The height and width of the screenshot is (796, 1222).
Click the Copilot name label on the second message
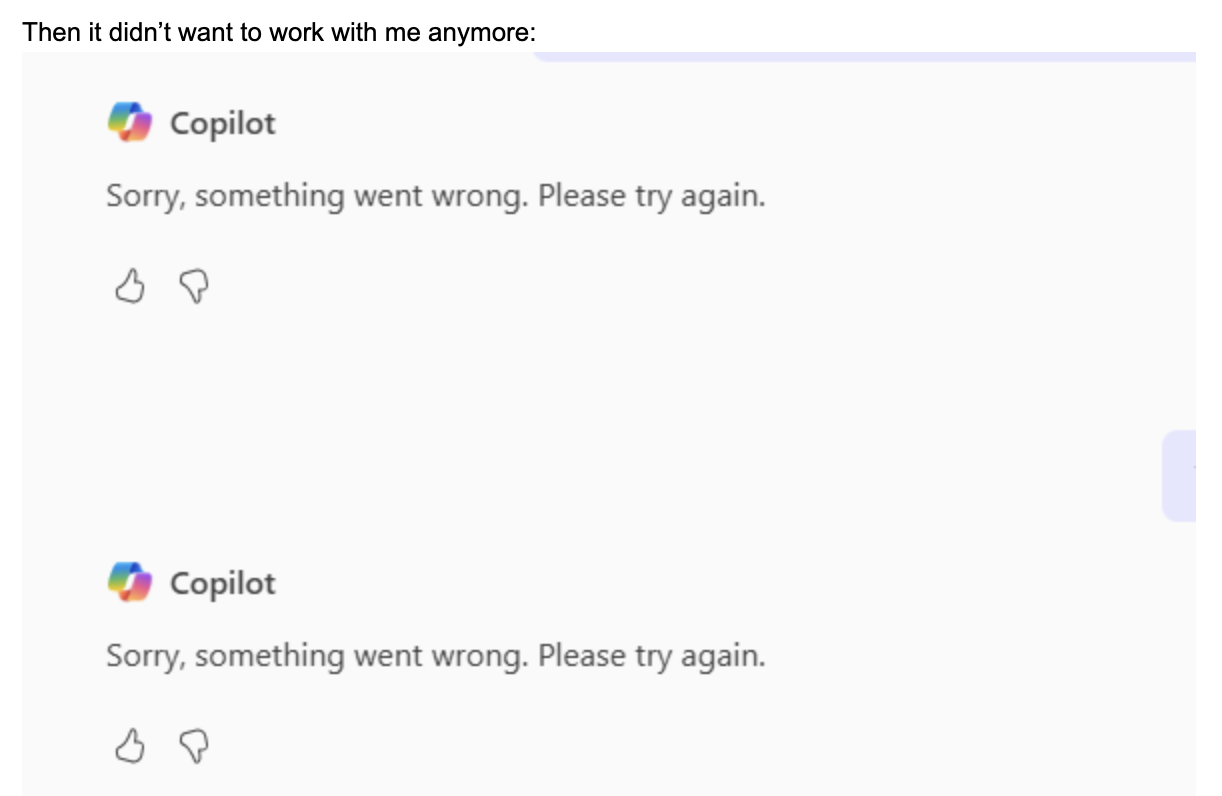224,582
